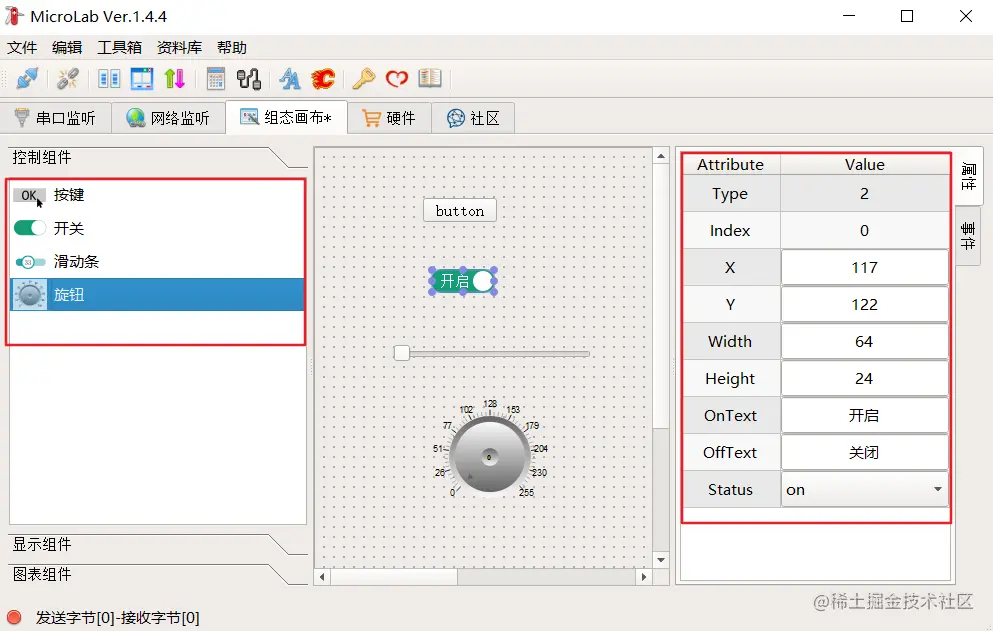Open the 资料库 menu
The image size is (993, 631).
[179, 48]
